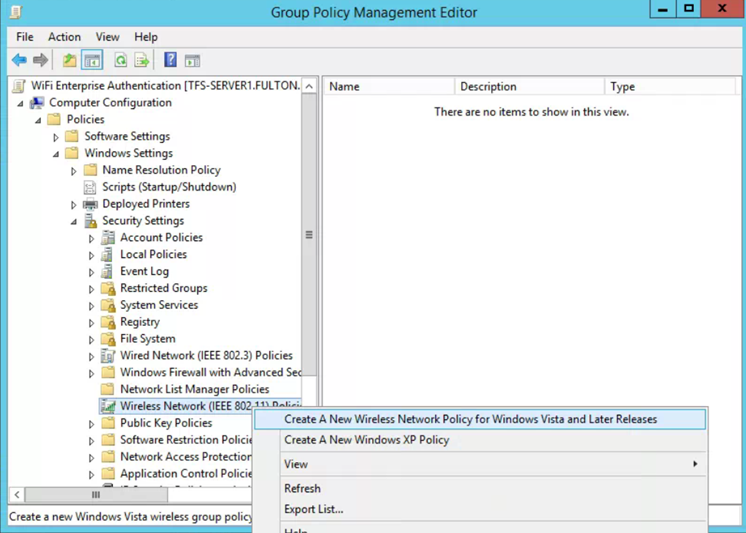
Task: Click the Refresh toolbar icon
Action: tap(120, 61)
